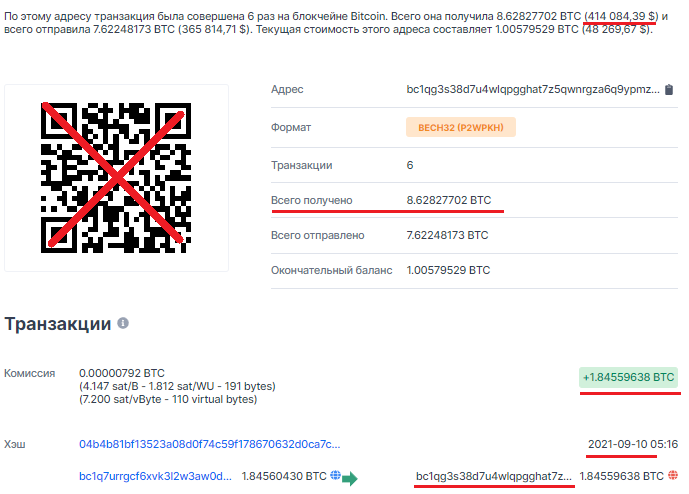Click the info icon beside Транзакции heading
The image size is (689, 494).
[123, 323]
